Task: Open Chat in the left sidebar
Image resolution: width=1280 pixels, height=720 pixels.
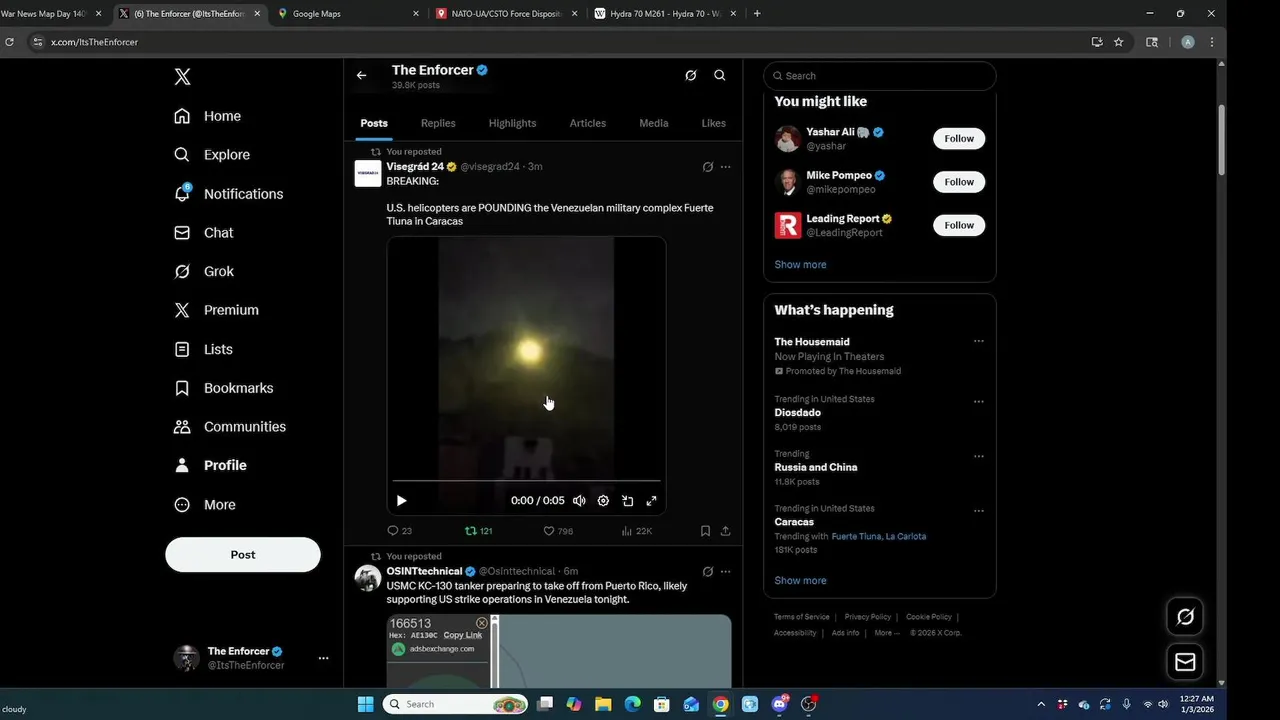Action: [x=203, y=233]
